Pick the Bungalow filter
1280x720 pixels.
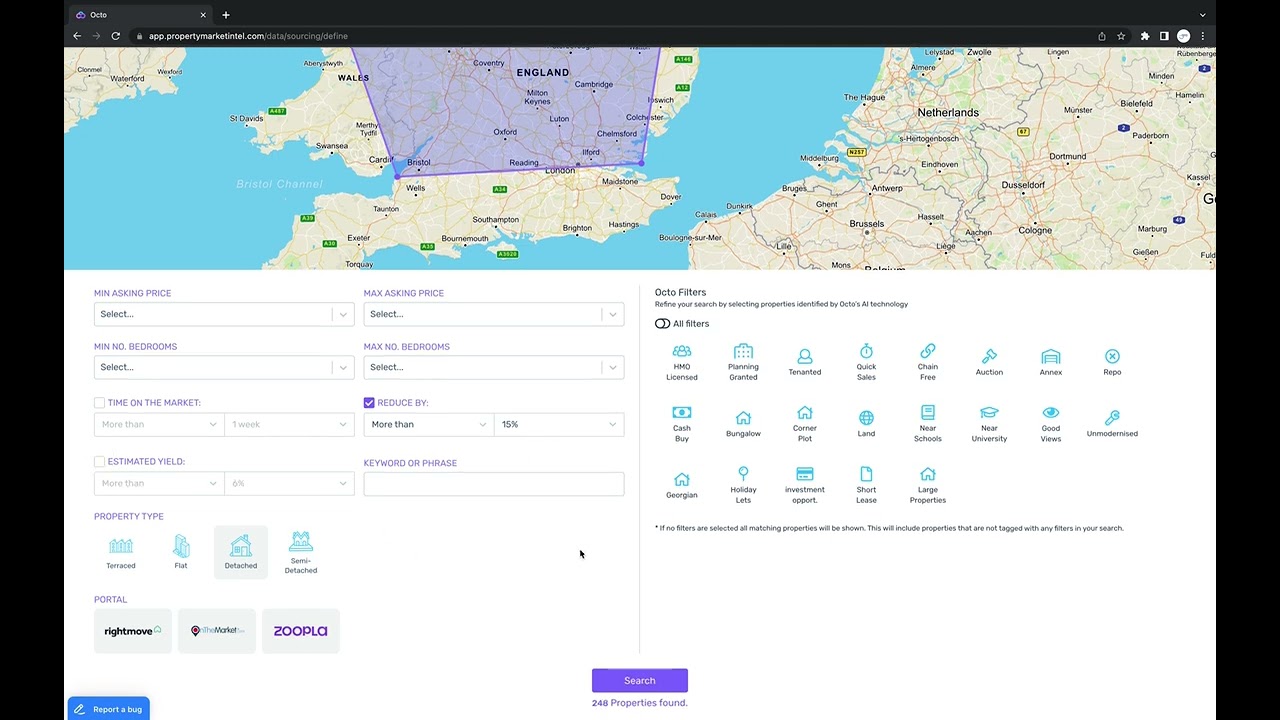coord(743,424)
